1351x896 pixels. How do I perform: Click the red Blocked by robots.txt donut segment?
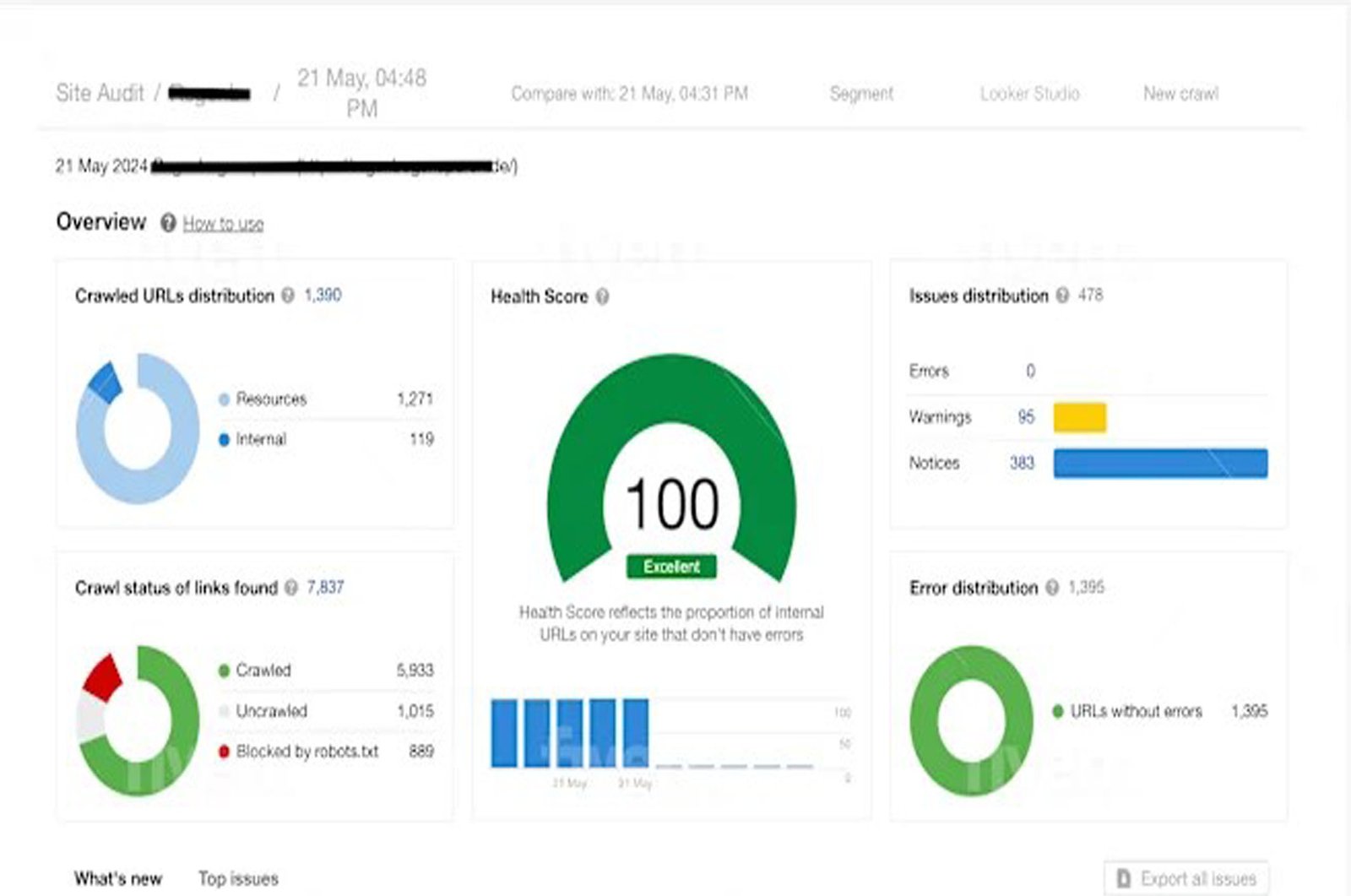point(103,676)
